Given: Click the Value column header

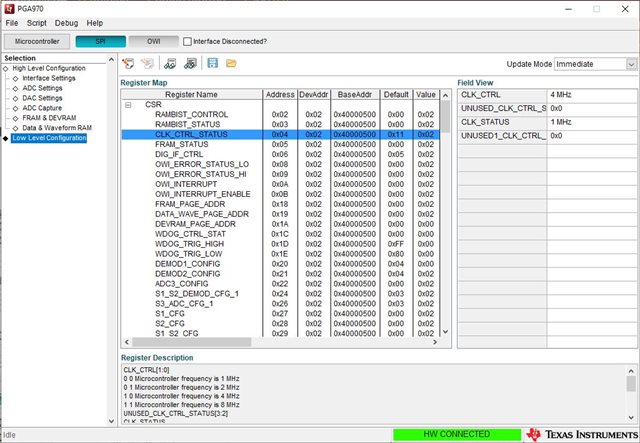Looking at the screenshot, I should click(x=426, y=95).
